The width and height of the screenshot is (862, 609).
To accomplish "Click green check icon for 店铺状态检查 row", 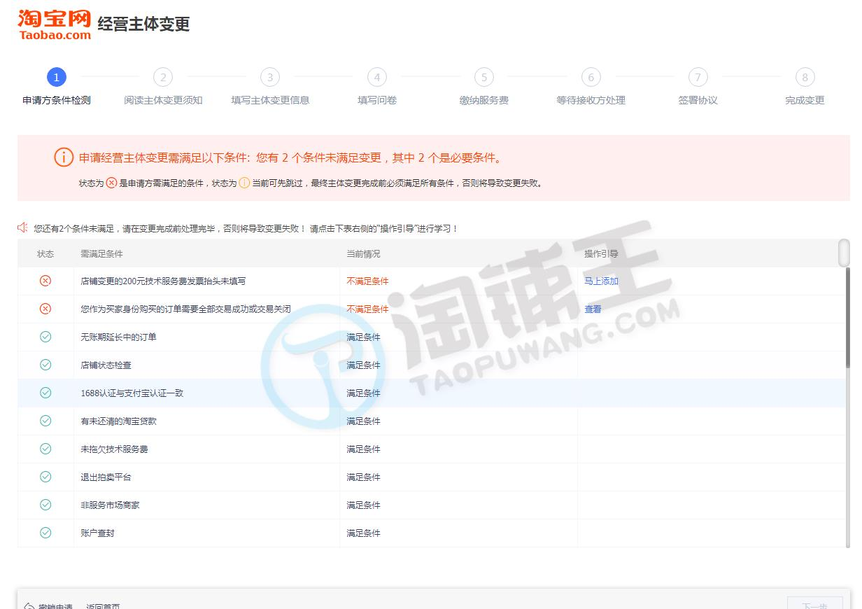I will (45, 365).
